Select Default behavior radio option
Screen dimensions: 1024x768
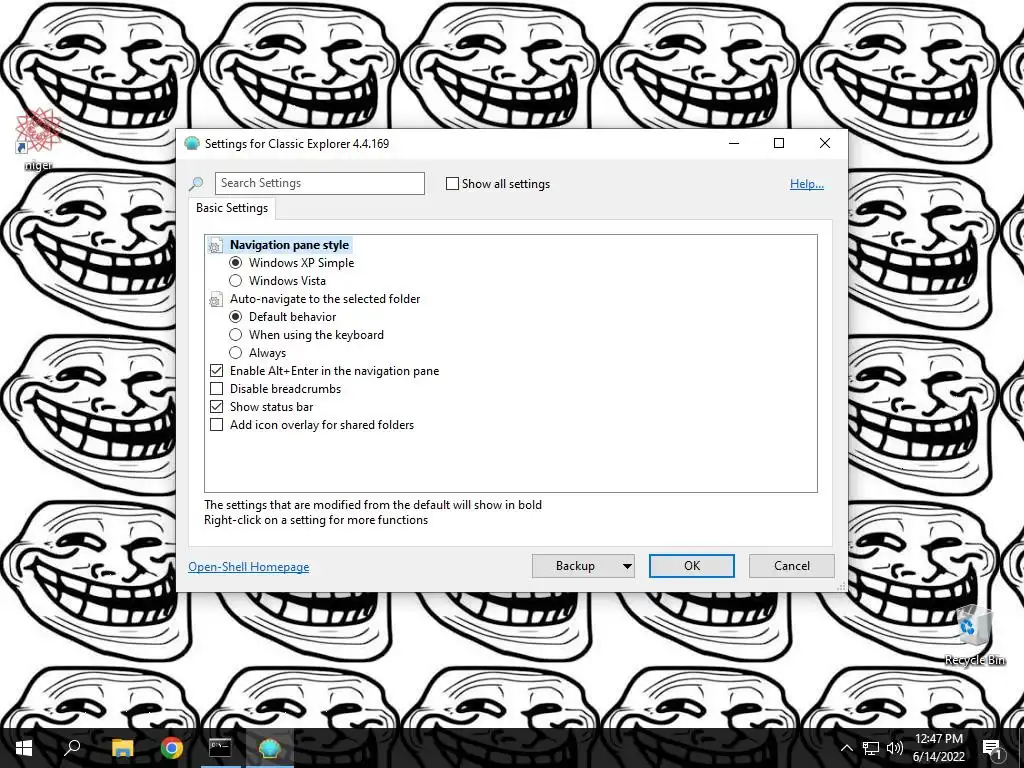tap(236, 317)
